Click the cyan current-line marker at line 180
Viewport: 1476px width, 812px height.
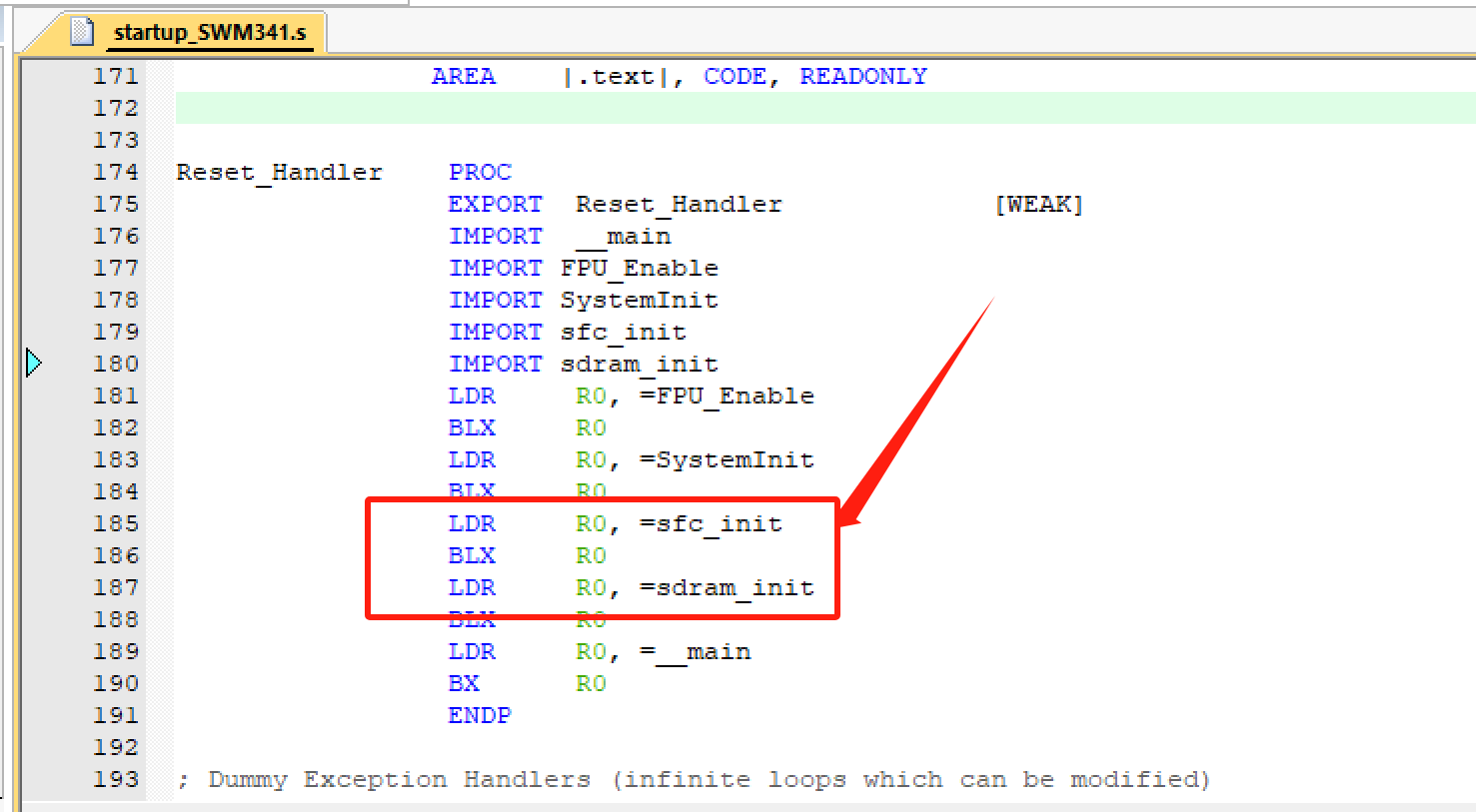[x=34, y=363]
